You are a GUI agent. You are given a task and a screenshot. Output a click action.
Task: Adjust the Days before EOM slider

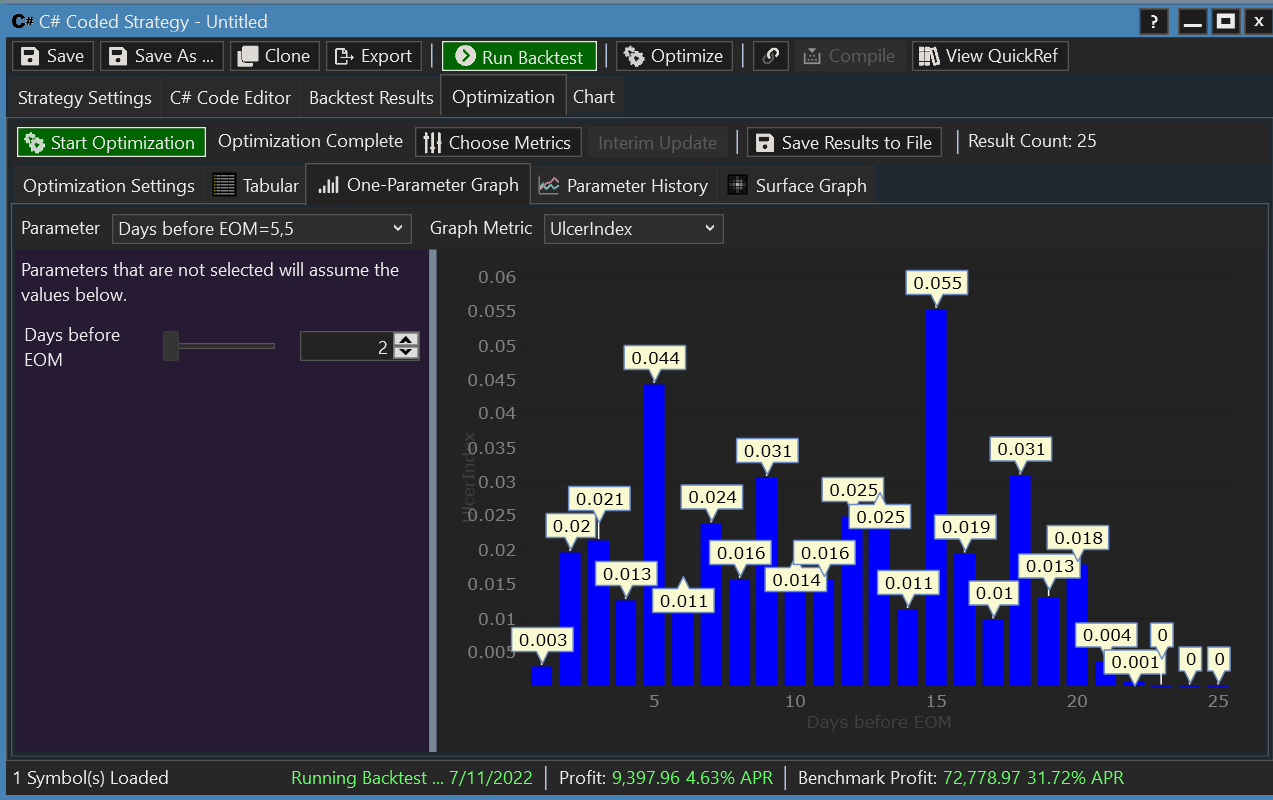tap(172, 345)
